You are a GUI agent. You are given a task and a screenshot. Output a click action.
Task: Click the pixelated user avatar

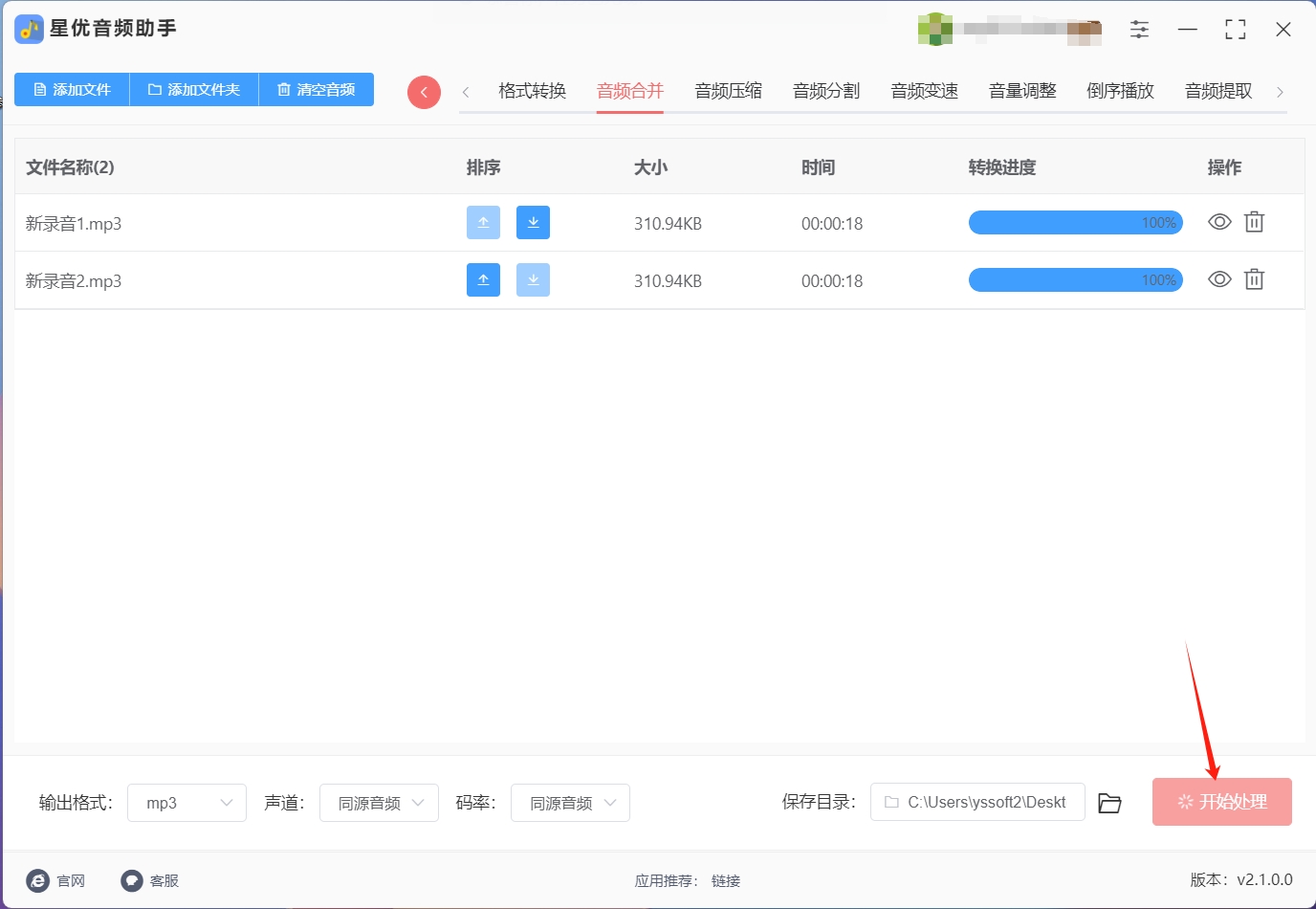[934, 30]
